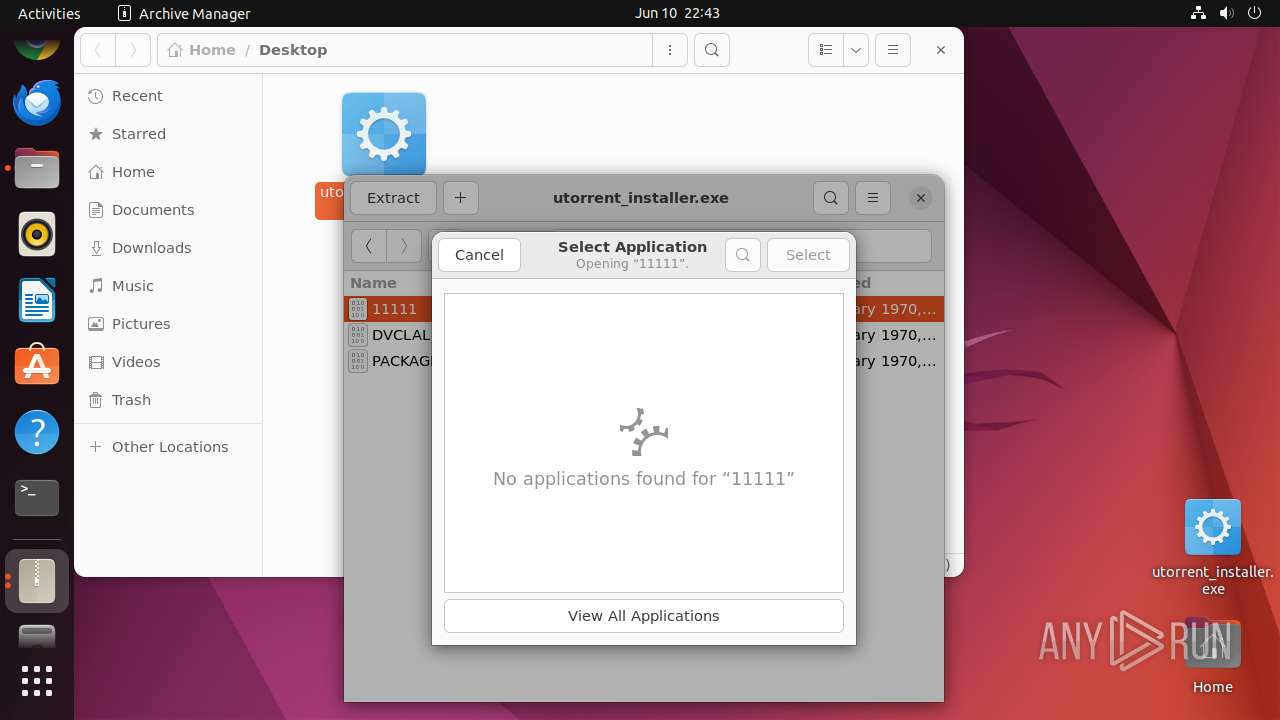Add files with the plus button in Archive Manager
Image resolution: width=1280 pixels, height=720 pixels.
click(460, 198)
